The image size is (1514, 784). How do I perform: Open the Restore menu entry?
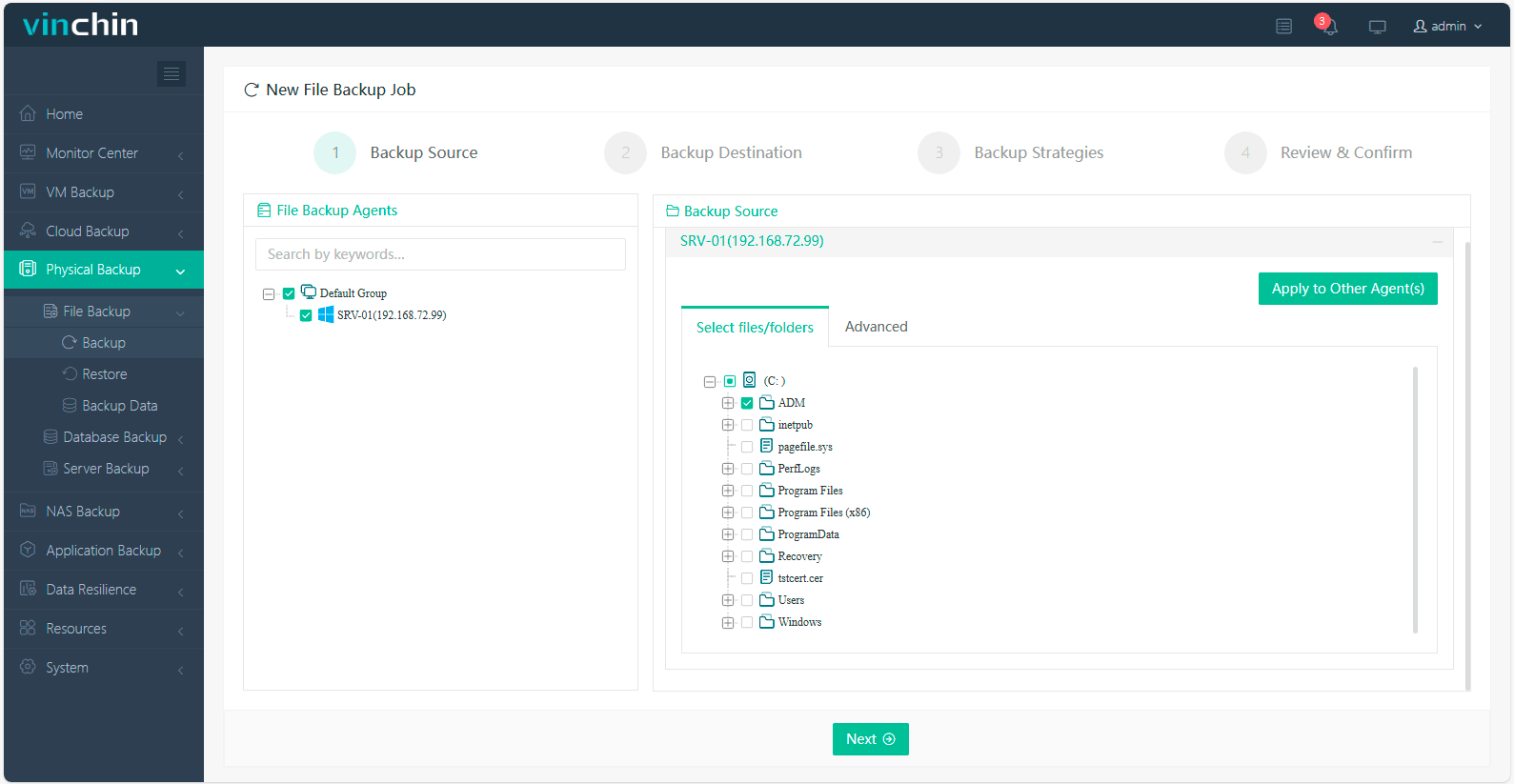[x=104, y=374]
